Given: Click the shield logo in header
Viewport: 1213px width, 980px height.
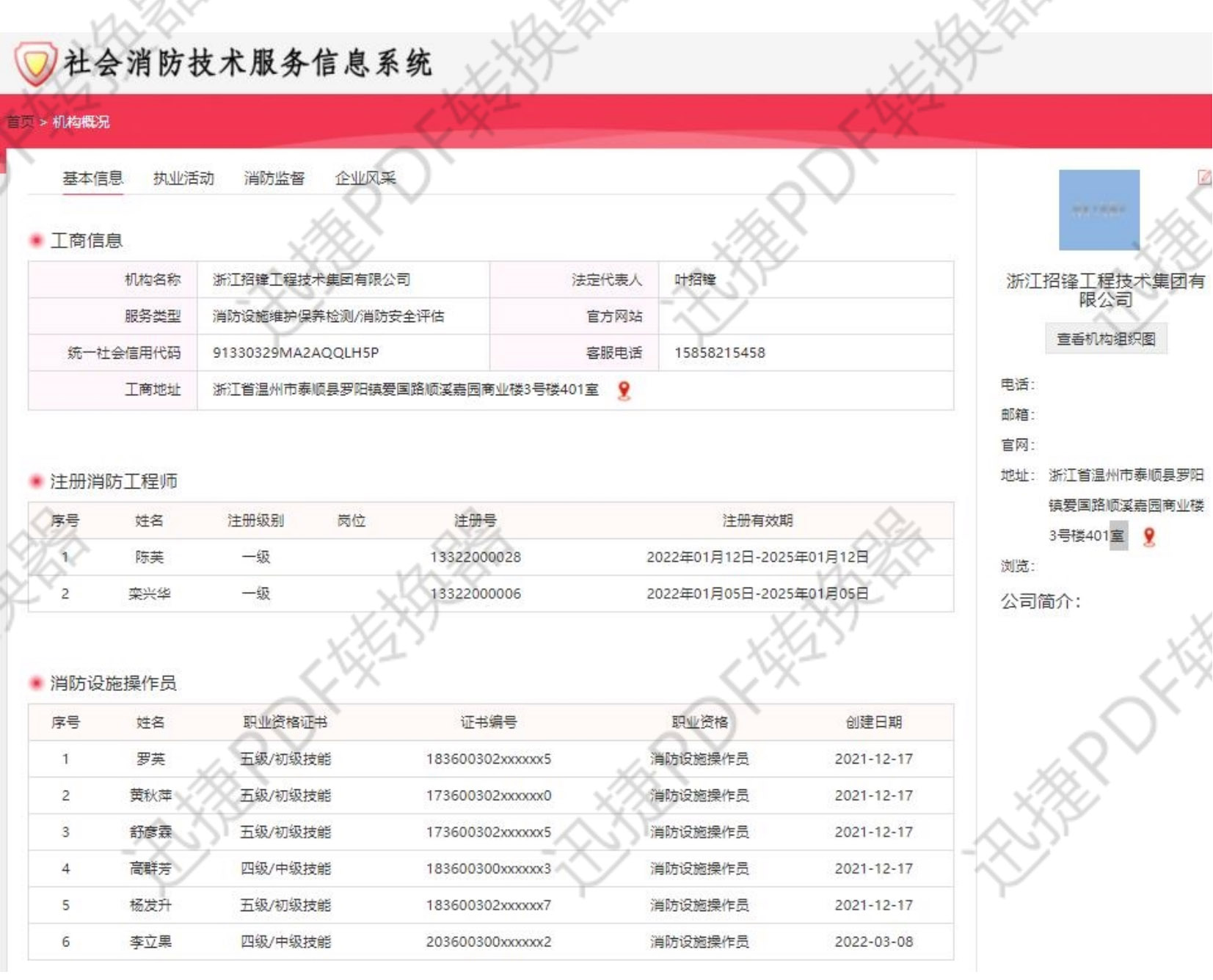Looking at the screenshot, I should coord(35,63).
